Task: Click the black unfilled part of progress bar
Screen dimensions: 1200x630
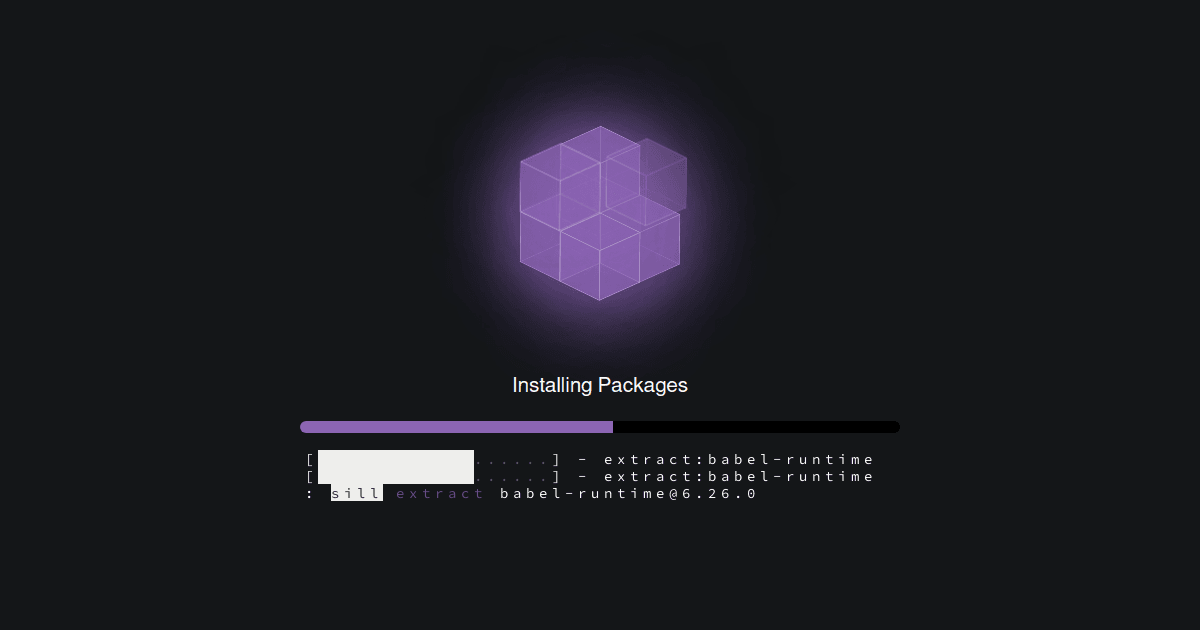Action: [756, 427]
